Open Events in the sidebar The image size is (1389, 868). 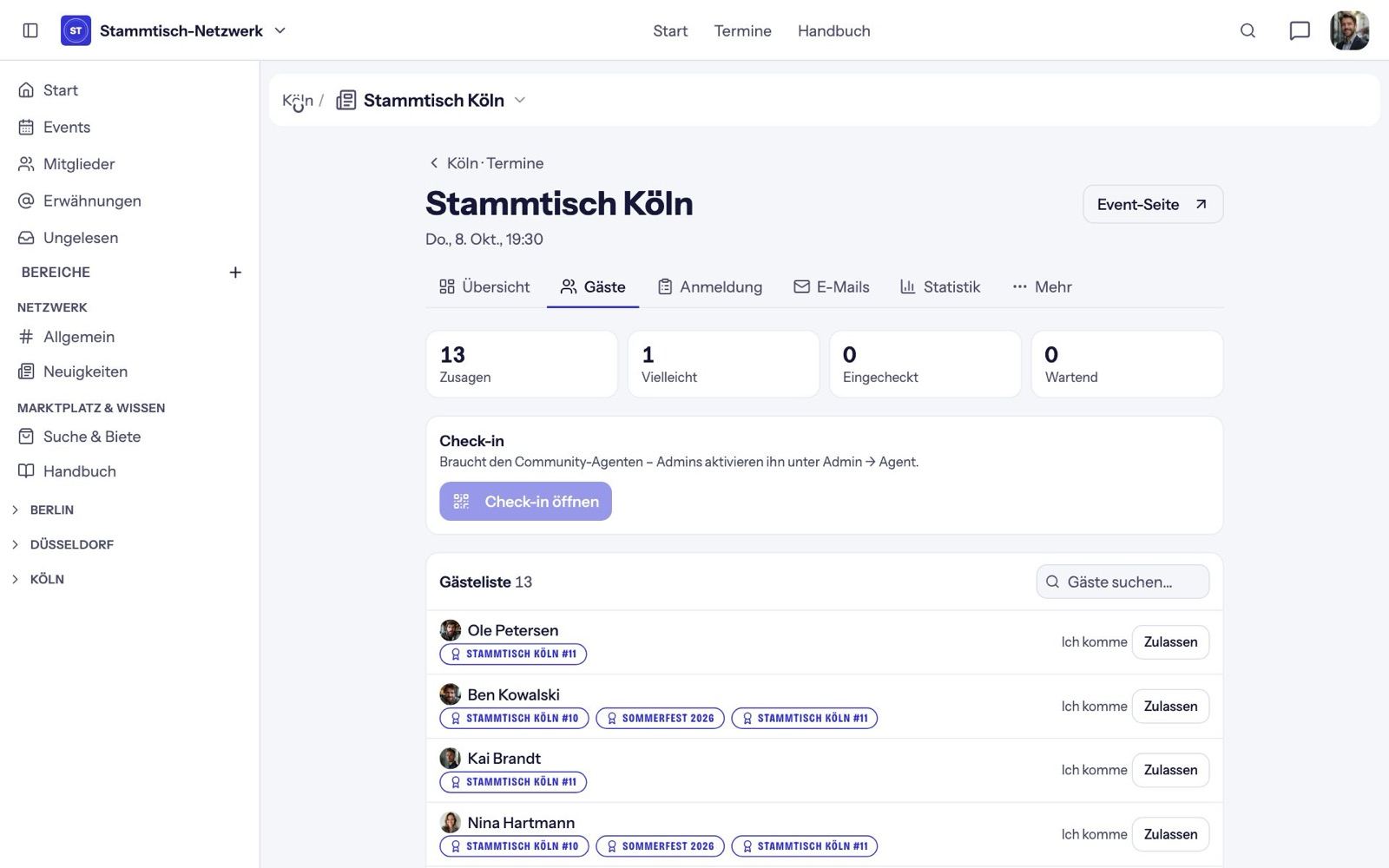pos(129,127)
